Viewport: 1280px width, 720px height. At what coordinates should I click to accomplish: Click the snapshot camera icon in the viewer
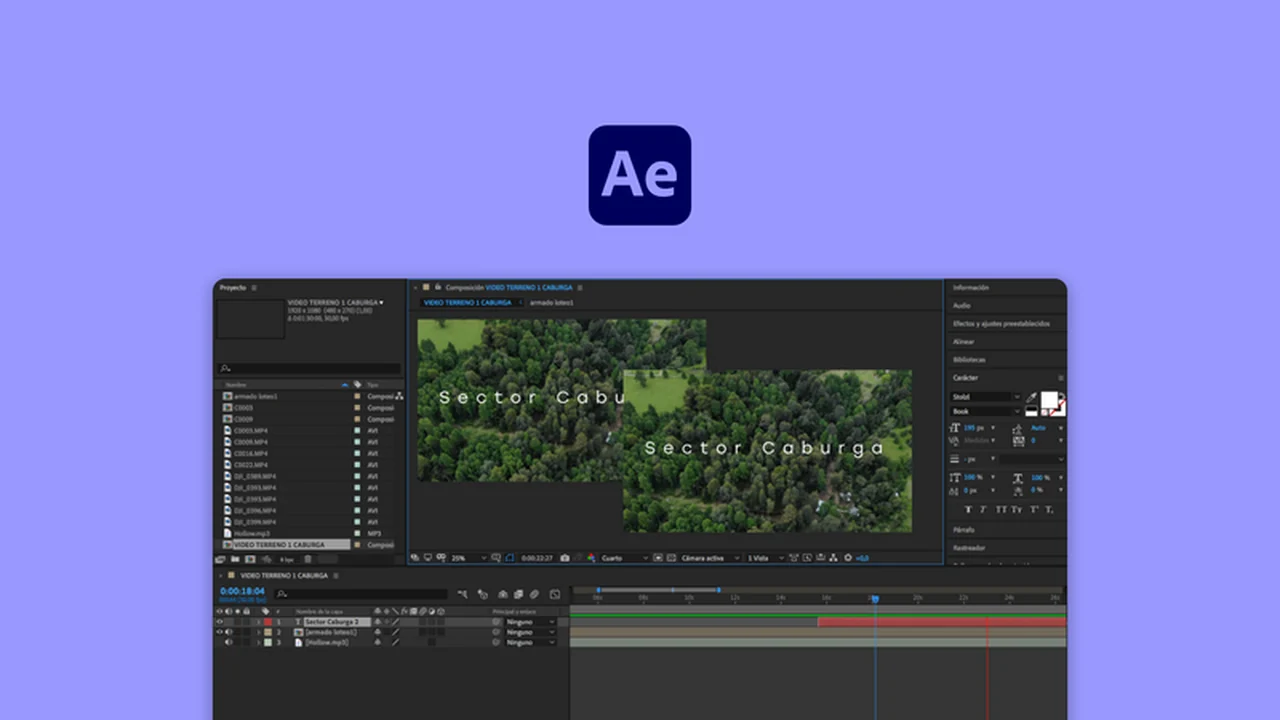565,558
